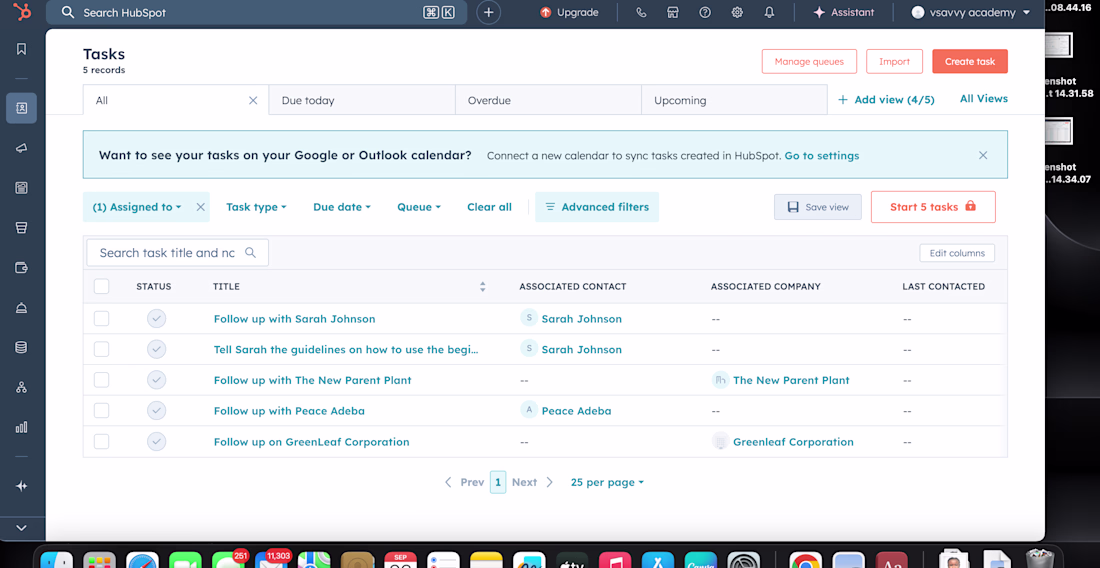1100x568 pixels.
Task: Open the Go to settings link
Action: point(821,156)
